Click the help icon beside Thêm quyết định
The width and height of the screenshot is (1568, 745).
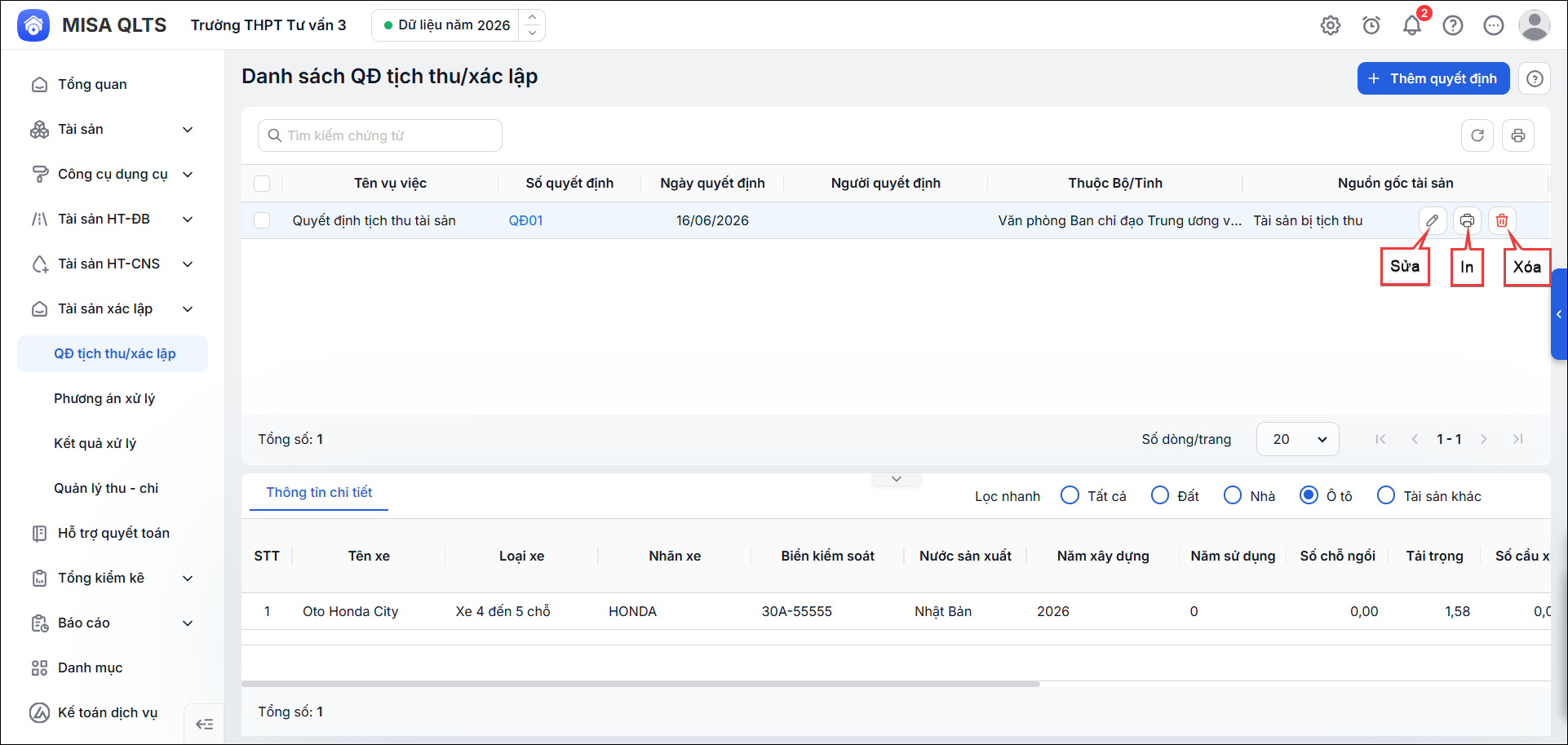pos(1535,78)
